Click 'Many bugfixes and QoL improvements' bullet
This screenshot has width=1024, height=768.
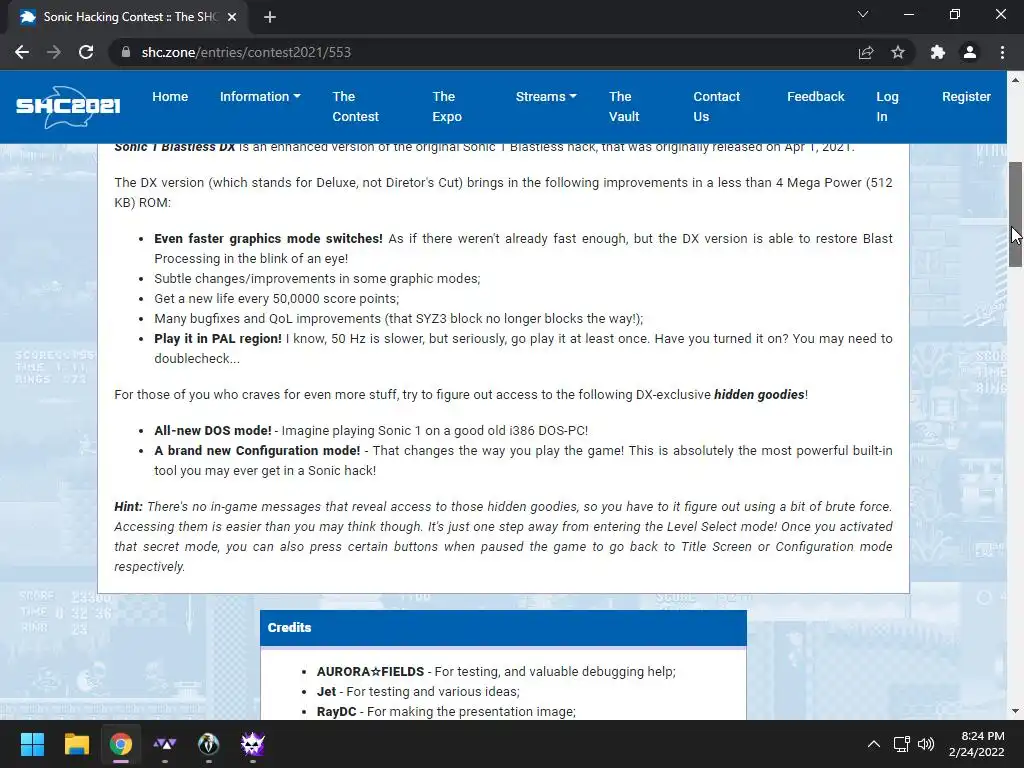pos(398,319)
